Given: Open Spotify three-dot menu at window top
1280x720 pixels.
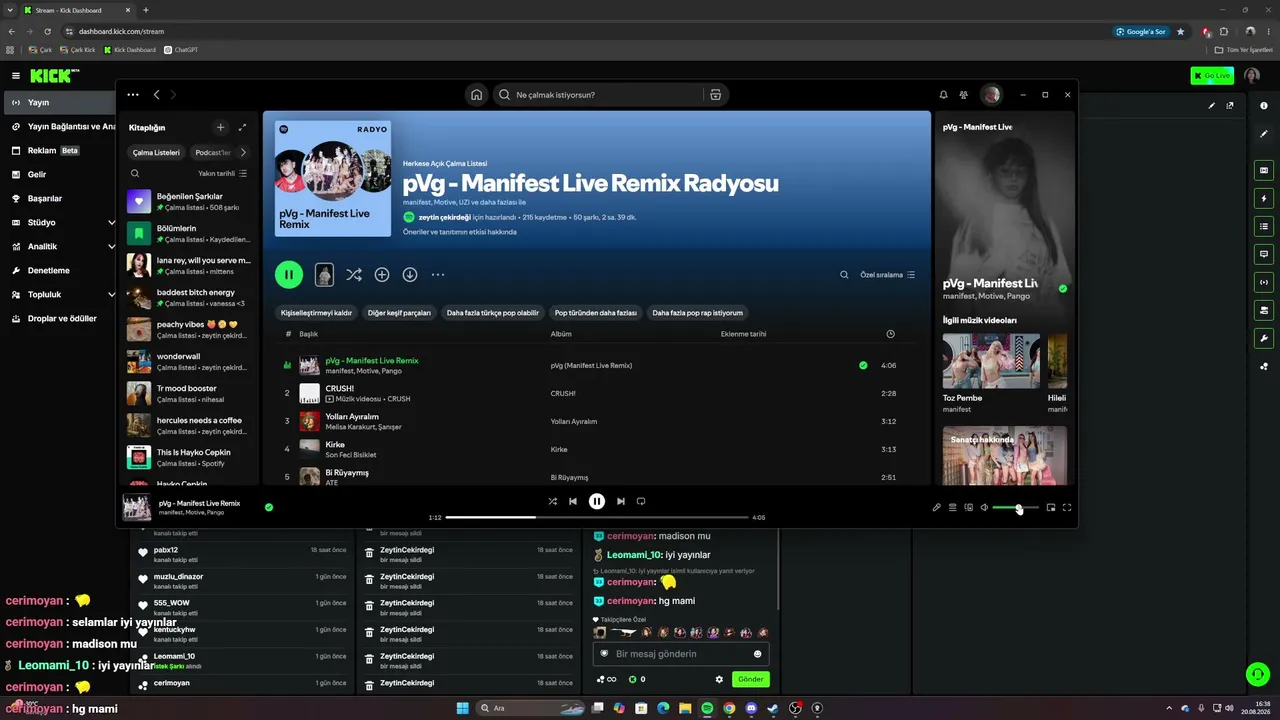Looking at the screenshot, I should (x=133, y=95).
